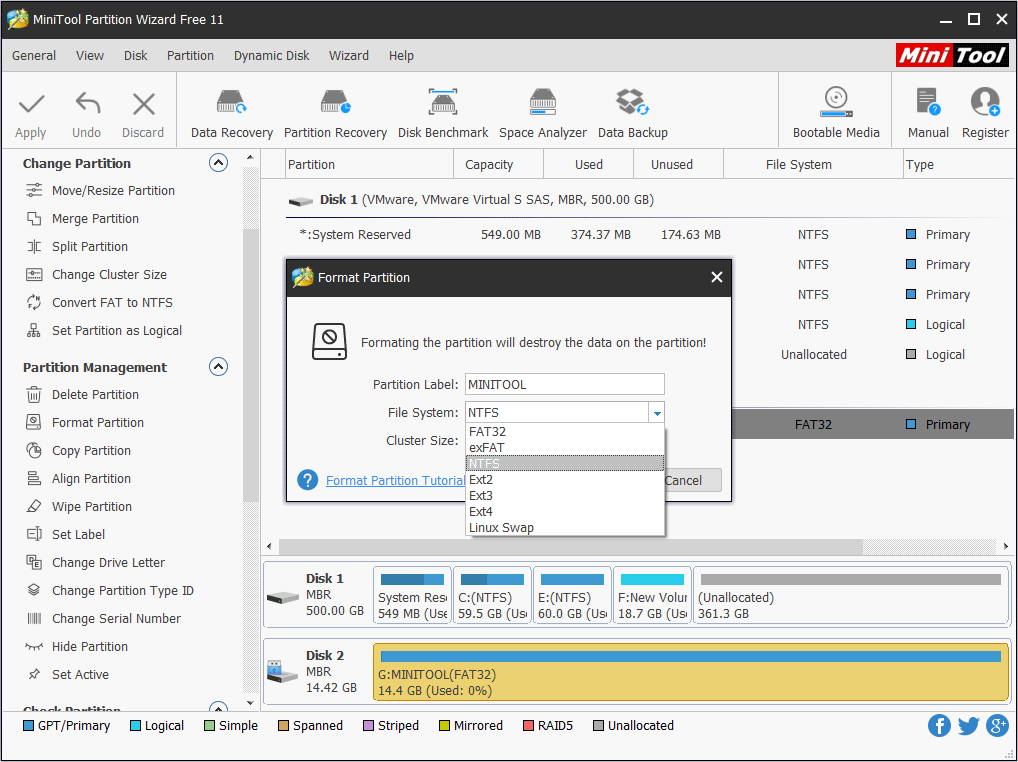Screen dimensions: 1018x762
Task: Select Change Cluster Size
Action: tap(109, 274)
